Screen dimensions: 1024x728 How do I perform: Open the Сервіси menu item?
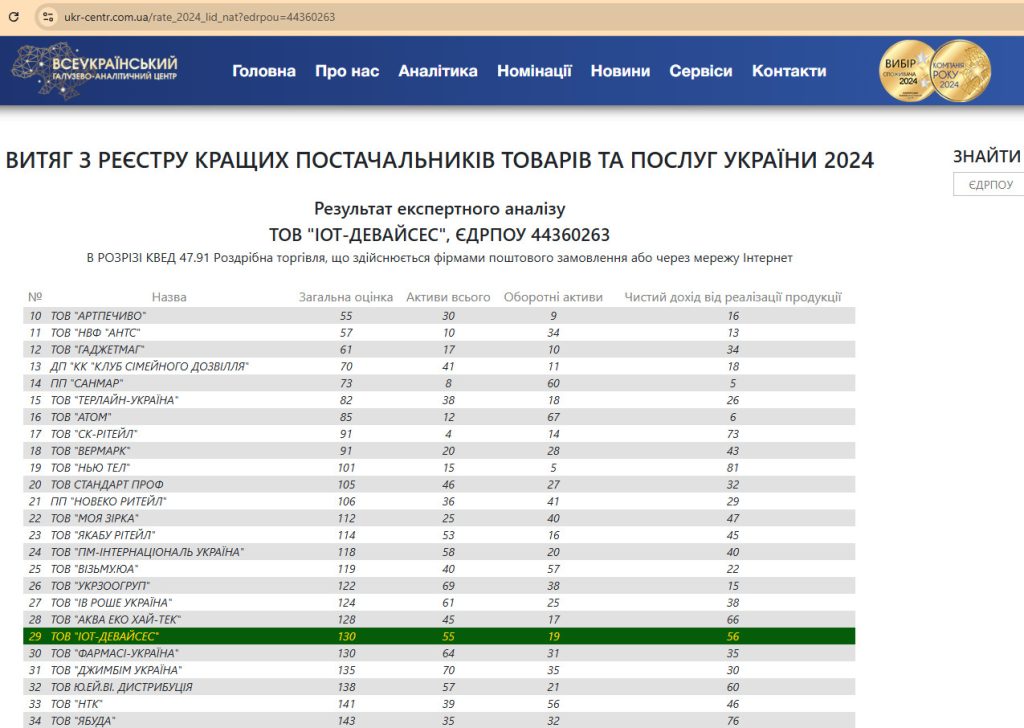(701, 71)
